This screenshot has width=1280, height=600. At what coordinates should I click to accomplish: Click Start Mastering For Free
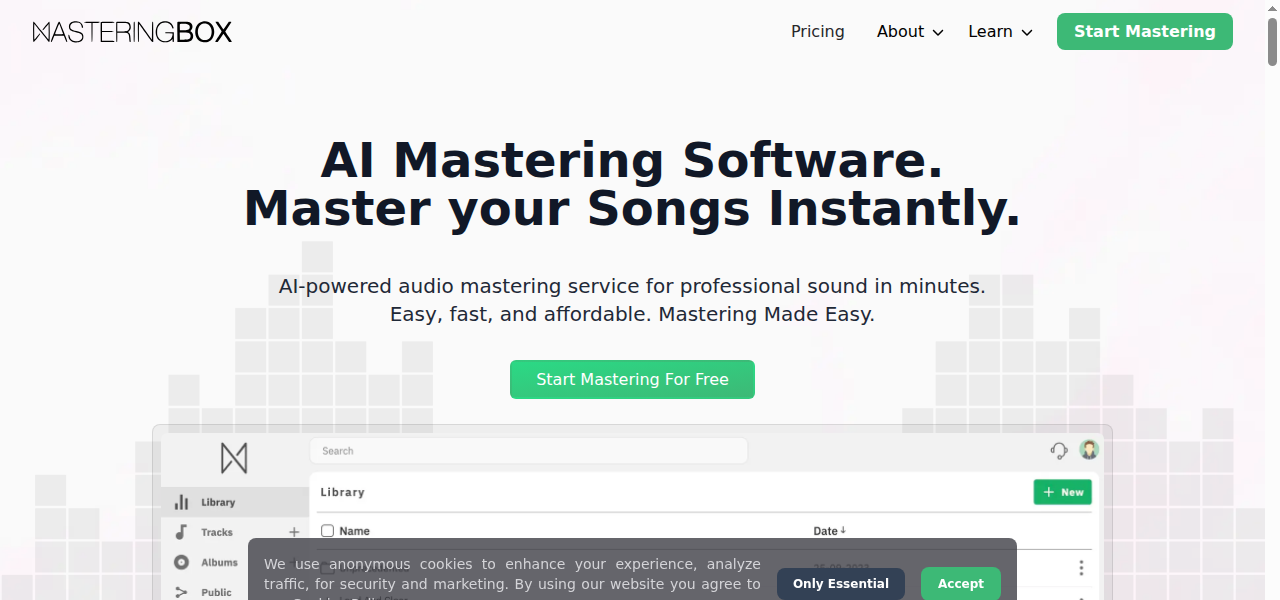(632, 379)
